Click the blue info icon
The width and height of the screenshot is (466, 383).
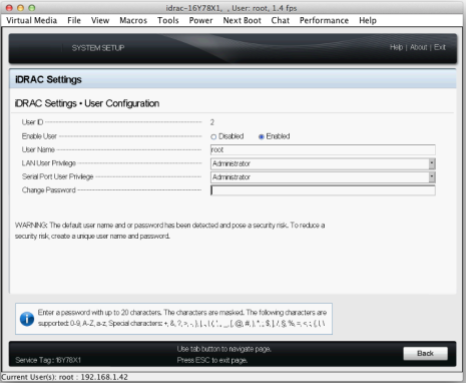27,319
